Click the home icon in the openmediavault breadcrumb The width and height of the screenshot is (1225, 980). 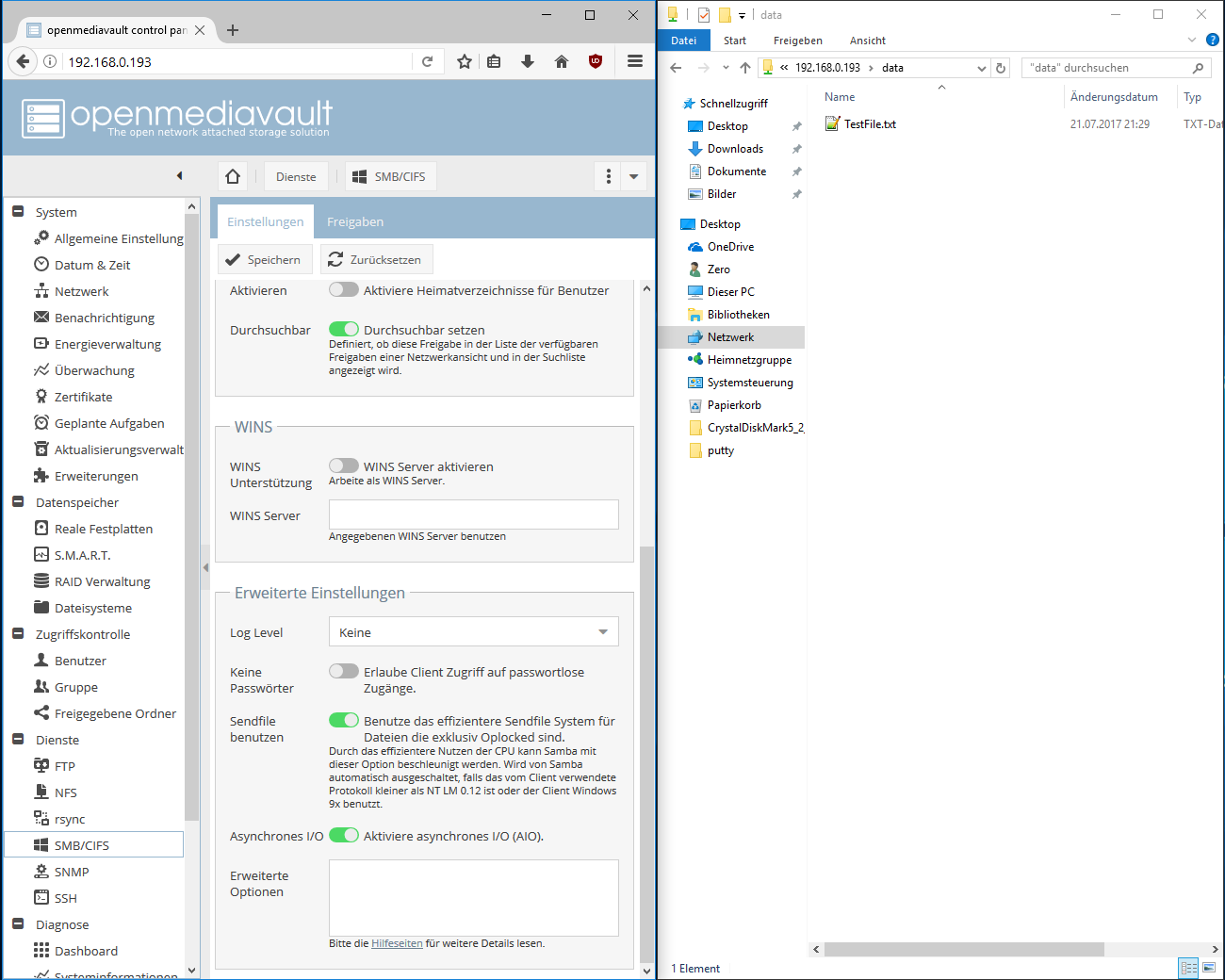pyautogui.click(x=233, y=176)
